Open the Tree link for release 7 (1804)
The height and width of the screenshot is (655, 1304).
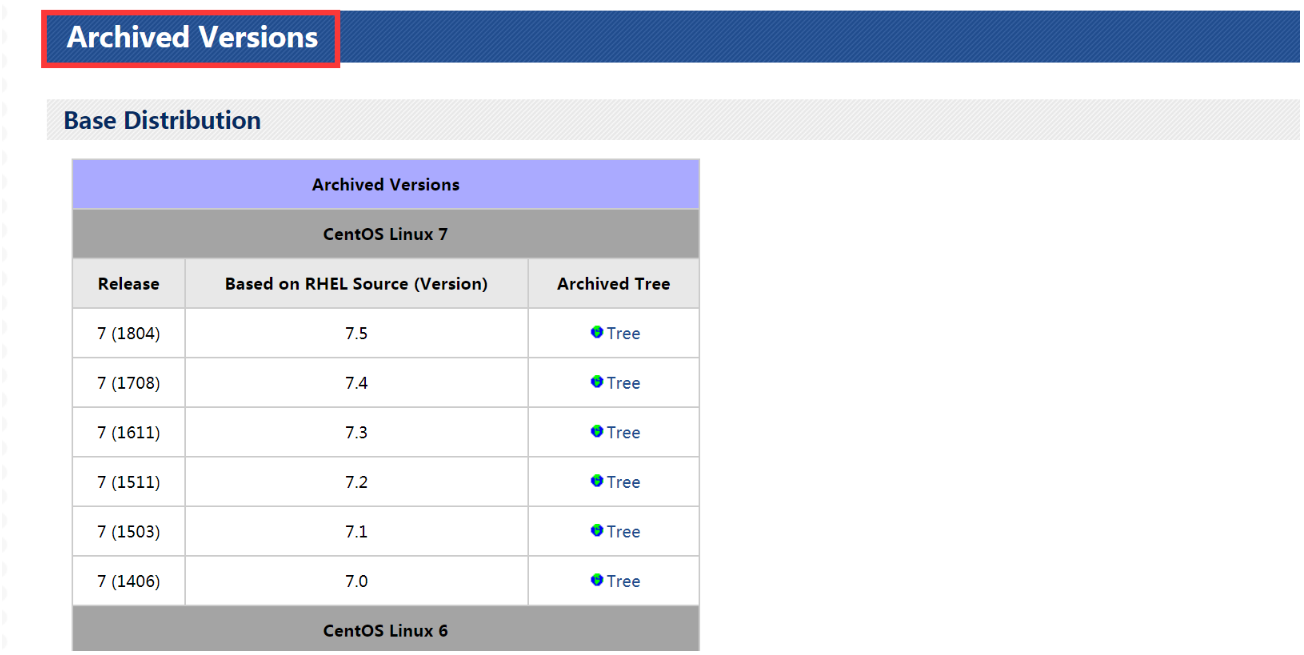click(623, 333)
